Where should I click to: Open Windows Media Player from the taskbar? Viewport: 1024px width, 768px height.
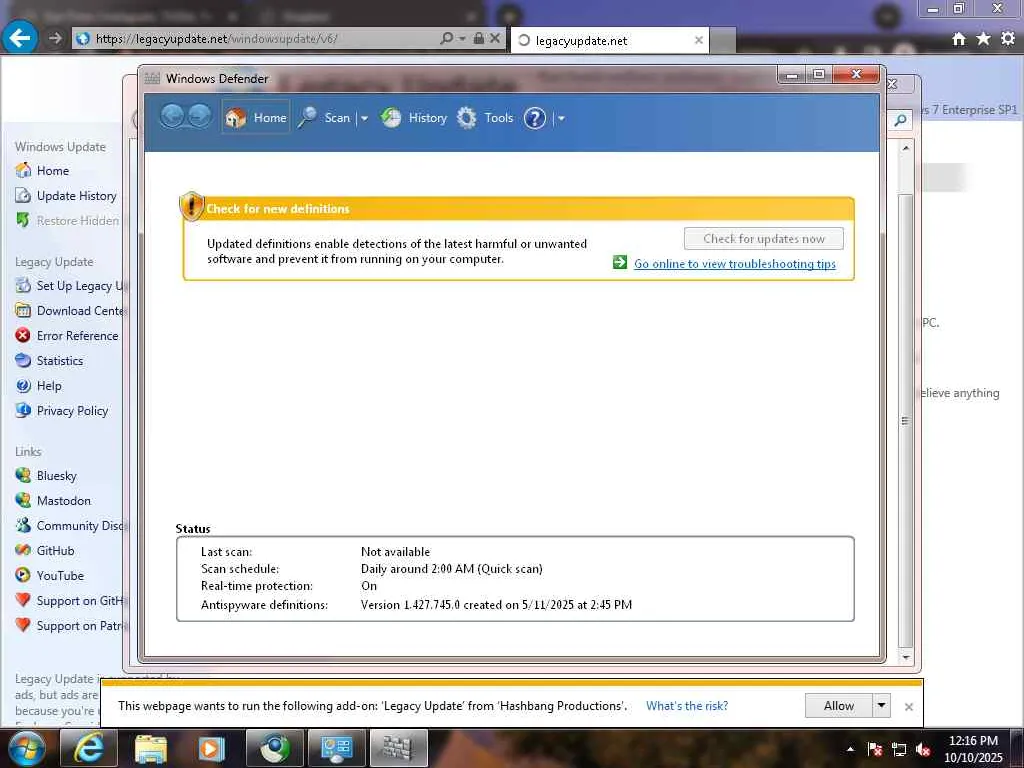(212, 748)
